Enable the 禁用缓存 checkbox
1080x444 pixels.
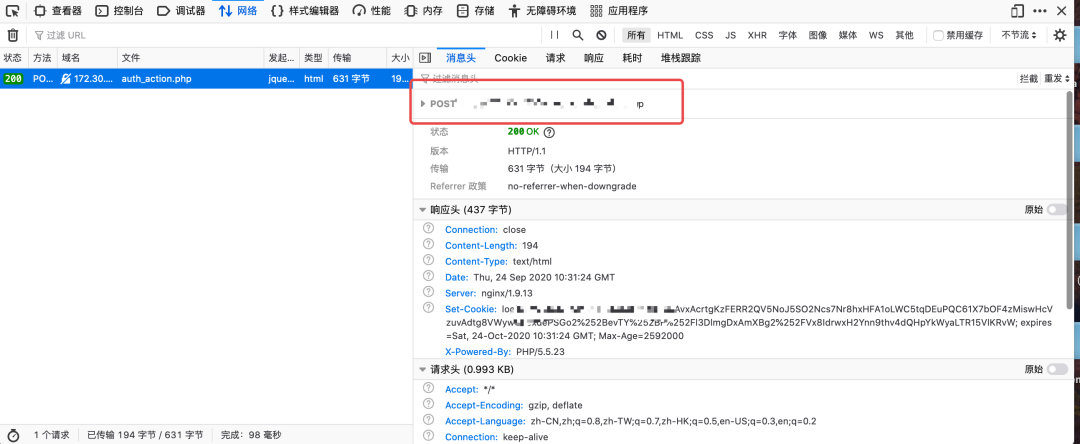[x=938, y=35]
